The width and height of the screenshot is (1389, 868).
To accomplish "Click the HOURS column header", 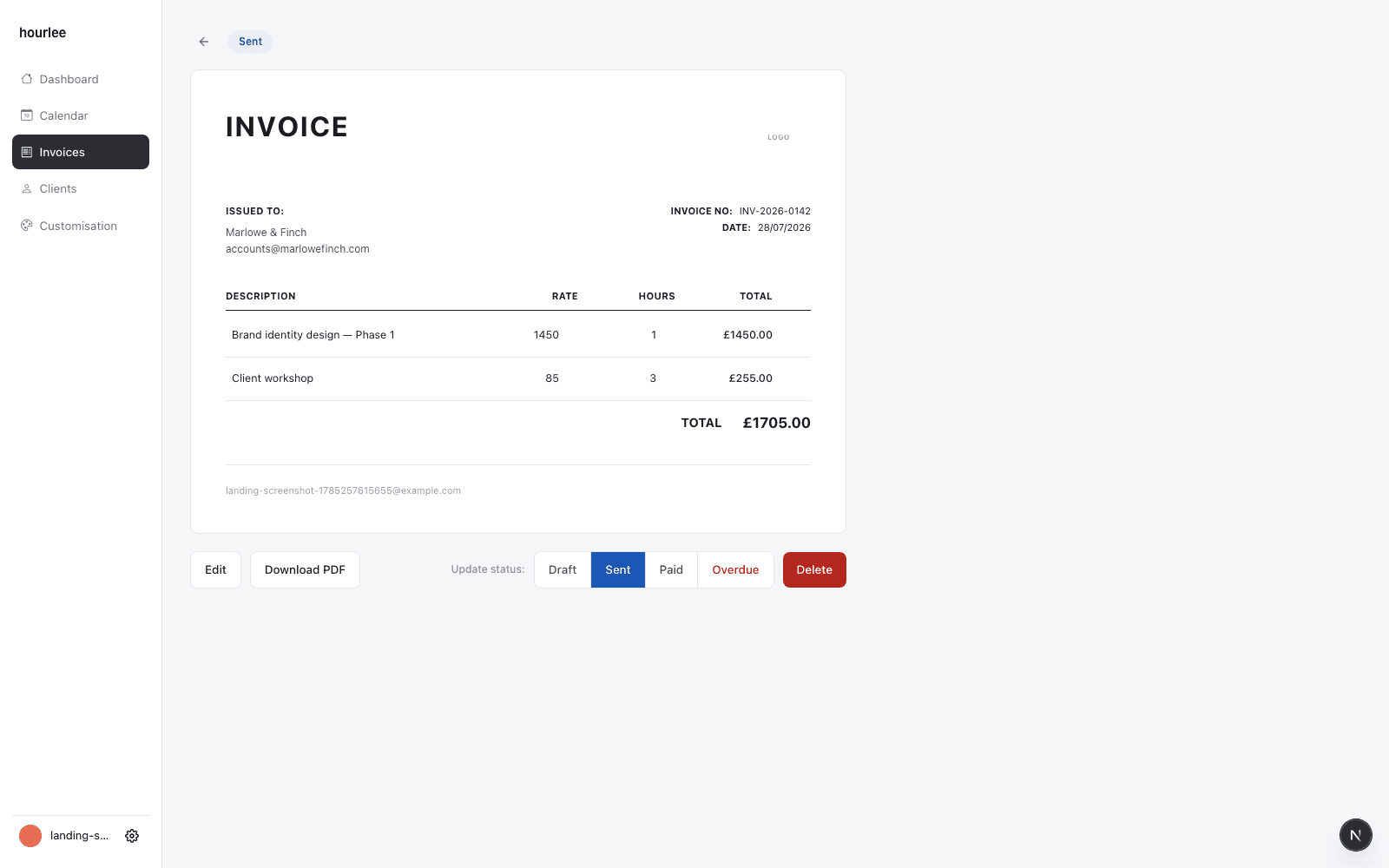I will pyautogui.click(x=656, y=297).
